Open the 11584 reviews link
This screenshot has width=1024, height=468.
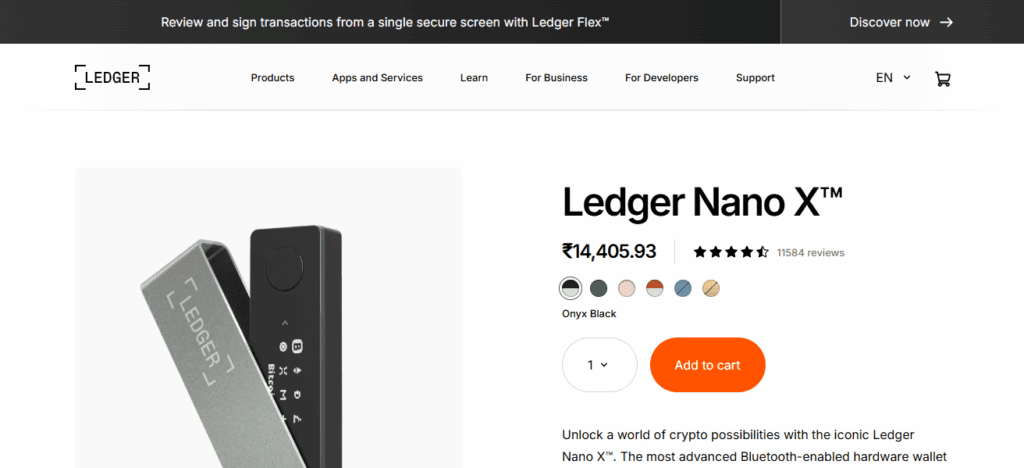pyautogui.click(x=810, y=253)
